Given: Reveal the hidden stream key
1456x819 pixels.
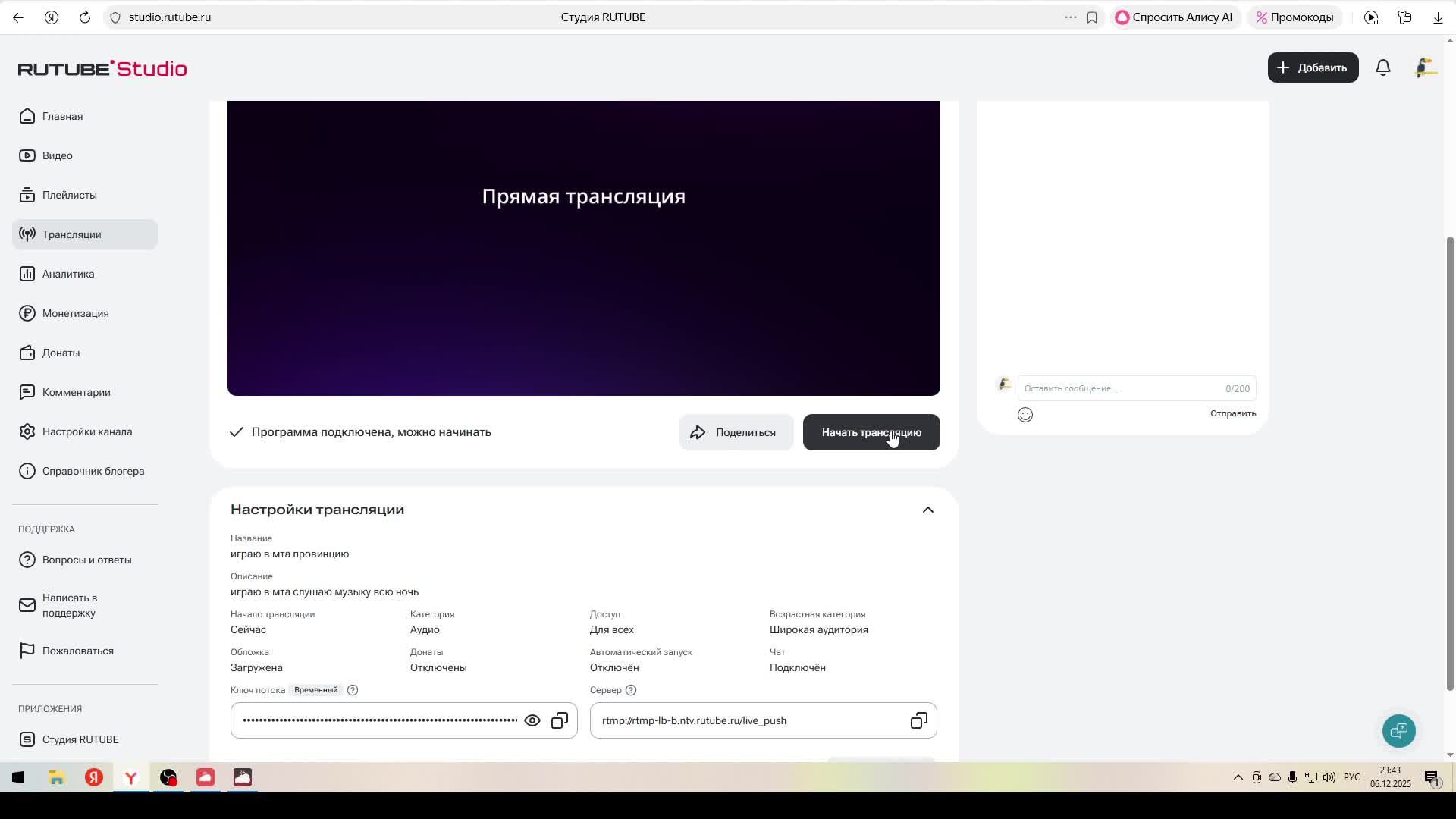Looking at the screenshot, I should click(532, 720).
